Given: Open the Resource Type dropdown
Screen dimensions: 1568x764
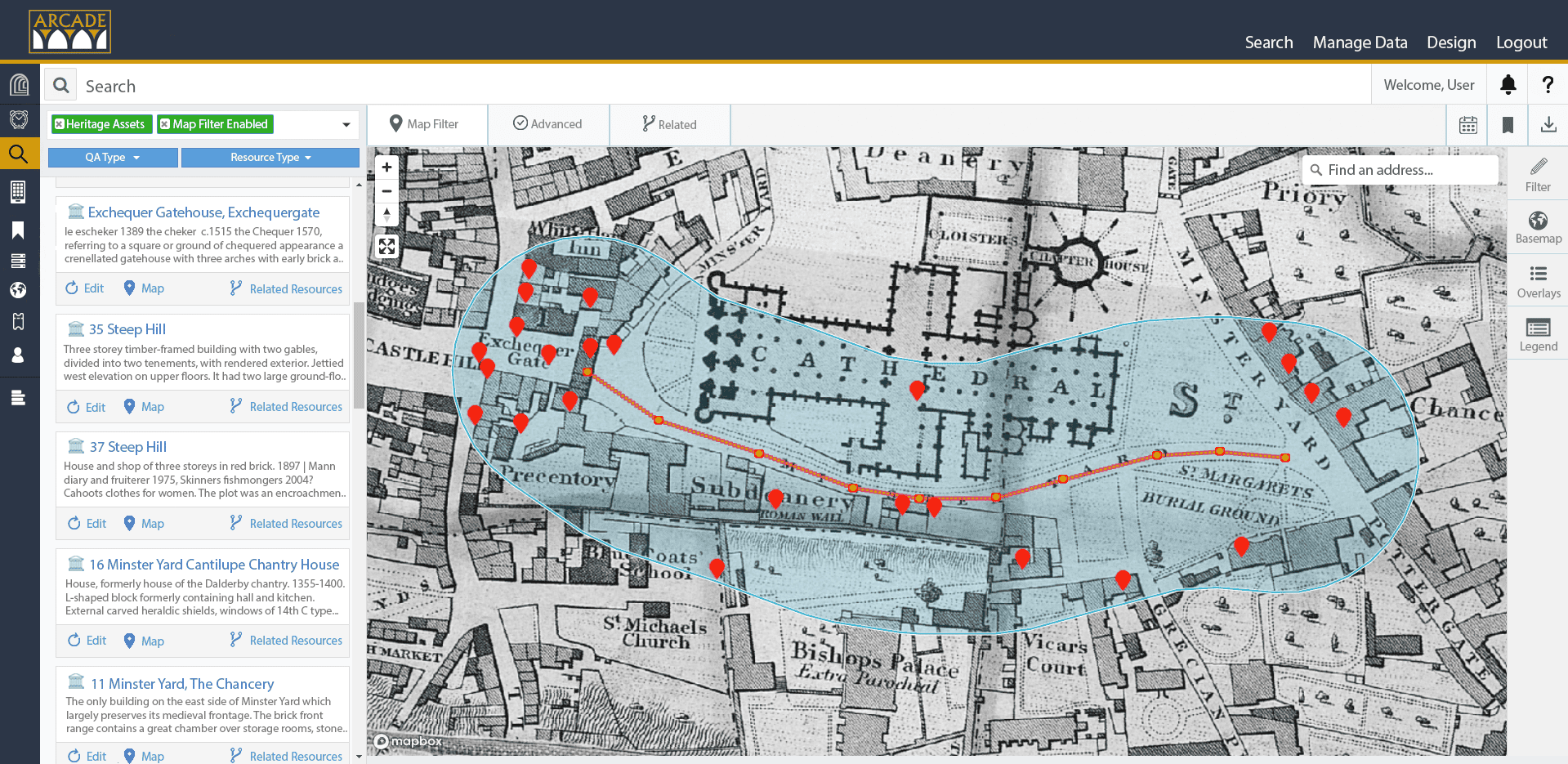Looking at the screenshot, I should coord(270,158).
